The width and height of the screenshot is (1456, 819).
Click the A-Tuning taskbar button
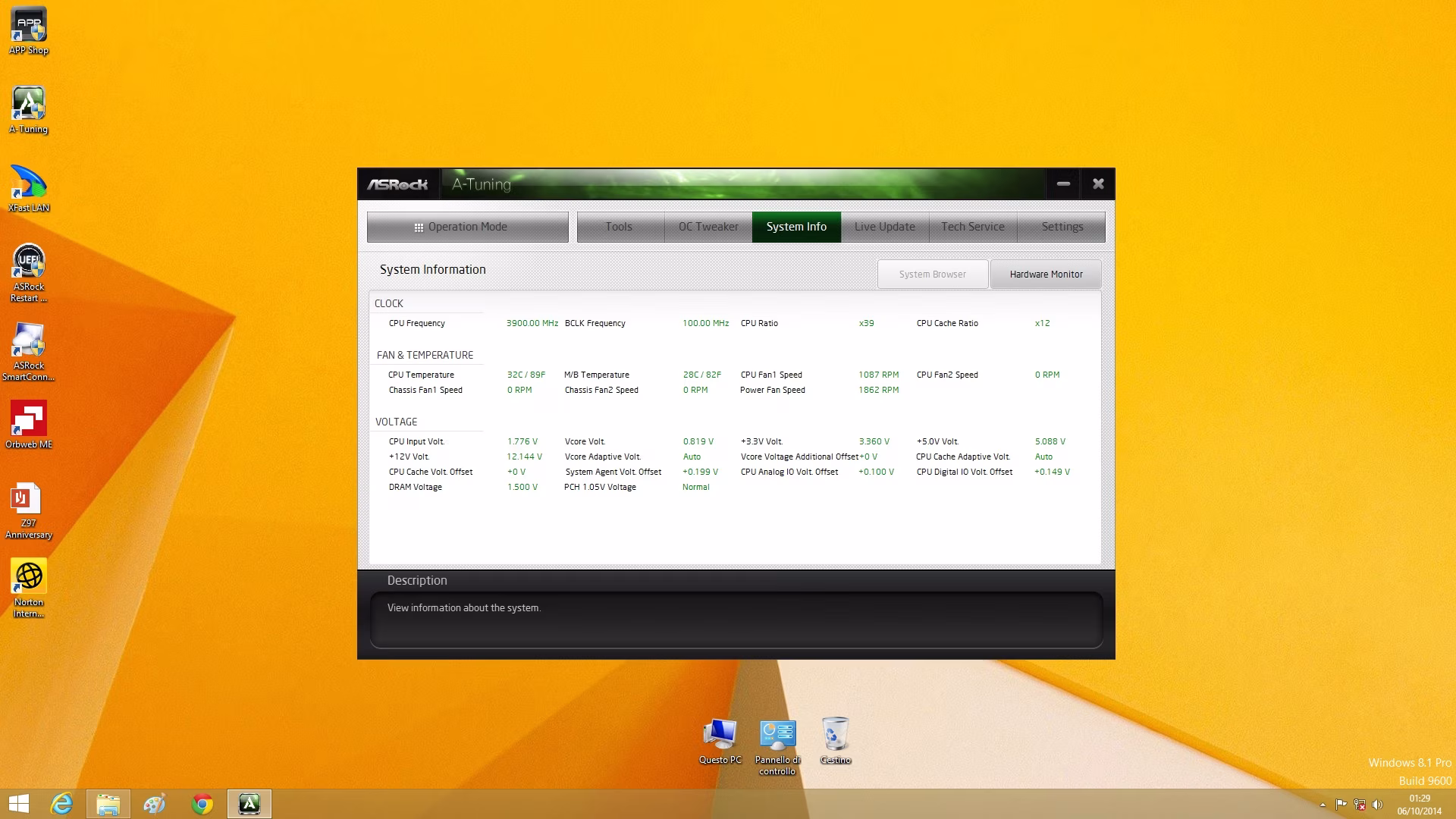click(249, 804)
